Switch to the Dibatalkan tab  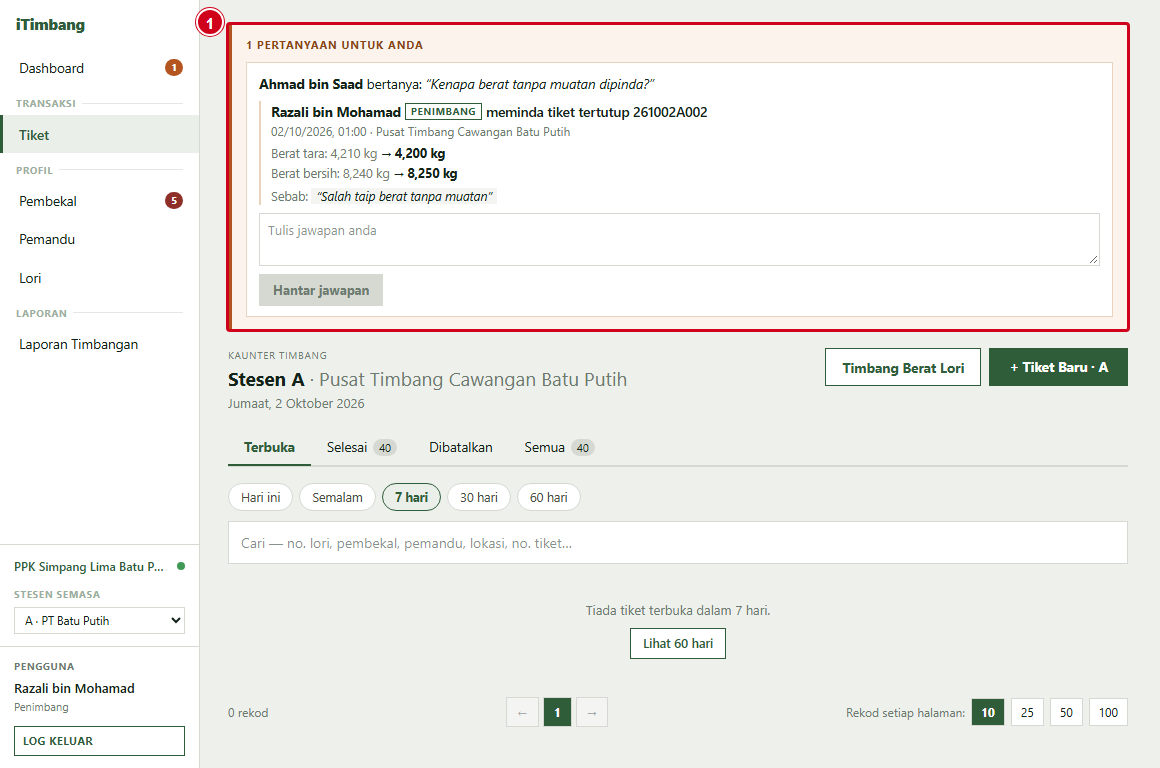pyautogui.click(x=461, y=448)
